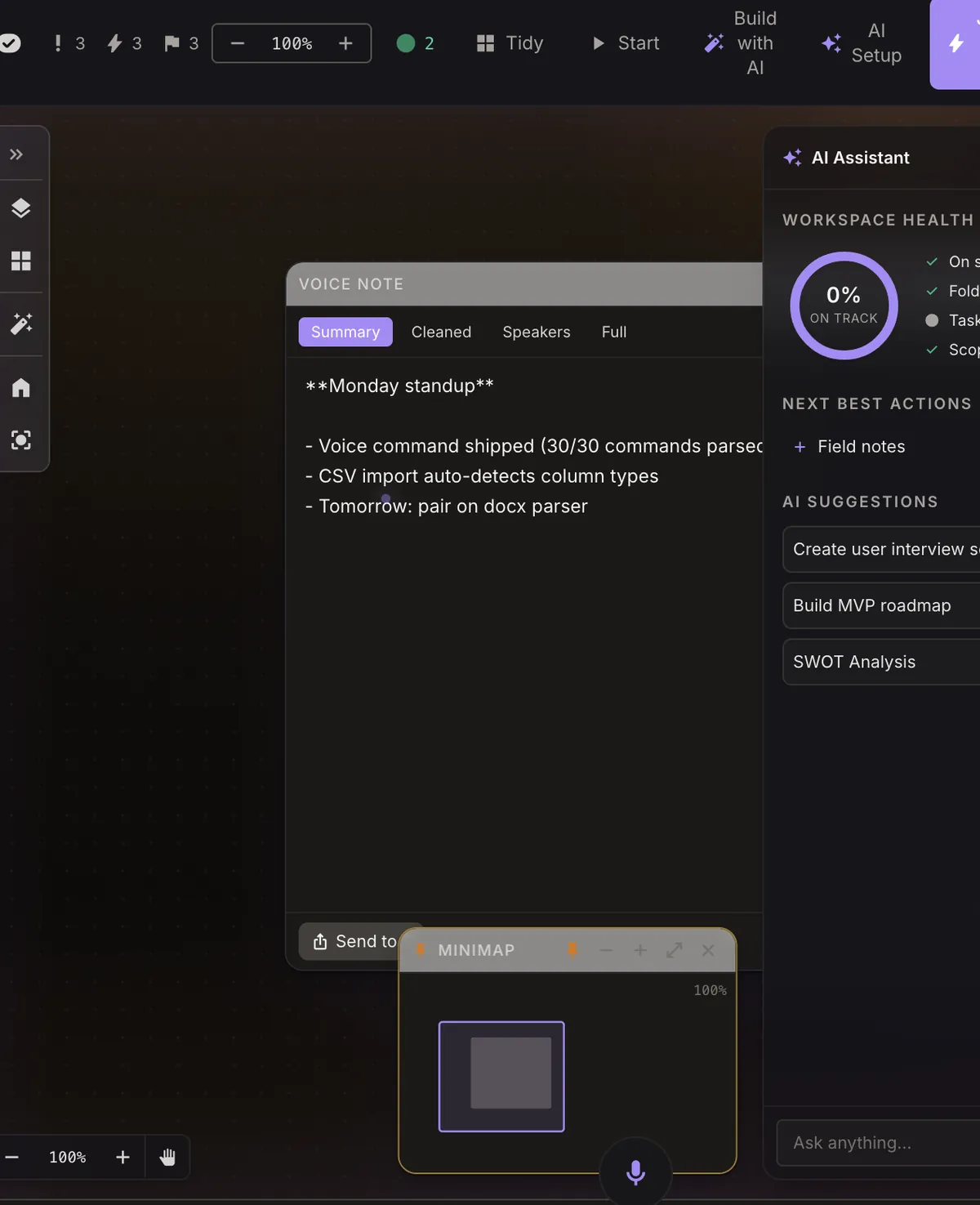Screen dimensions: 980x1205
Task: Open Build with AI
Action: click(x=740, y=43)
